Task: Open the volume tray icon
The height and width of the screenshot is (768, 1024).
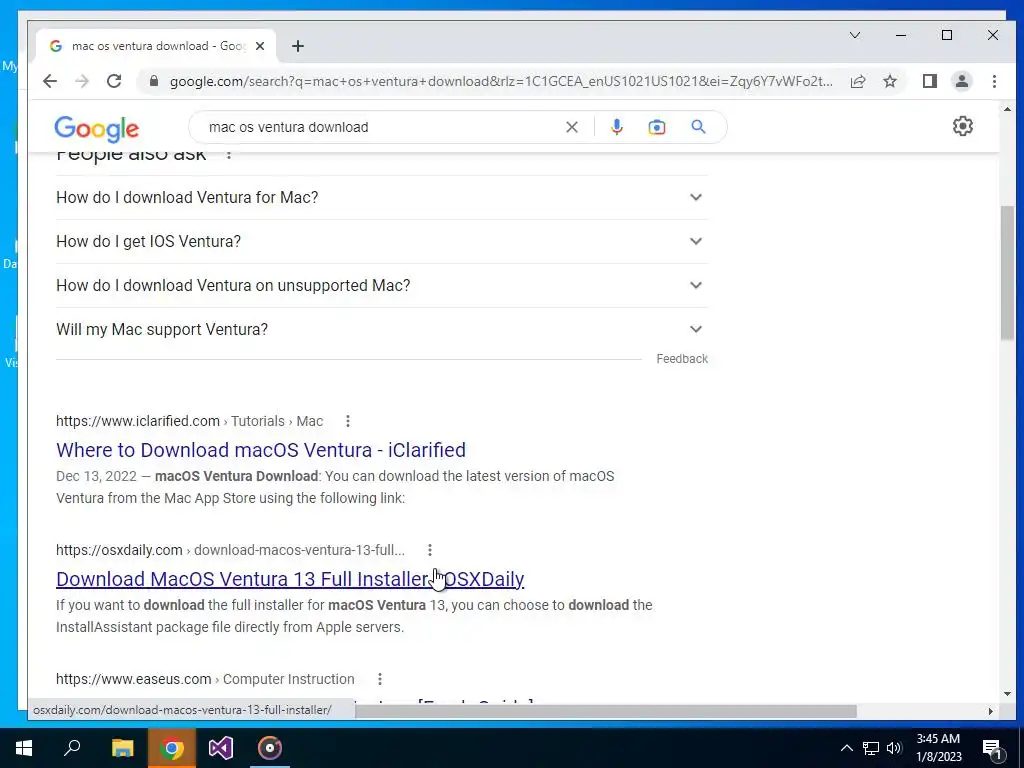Action: 894,748
